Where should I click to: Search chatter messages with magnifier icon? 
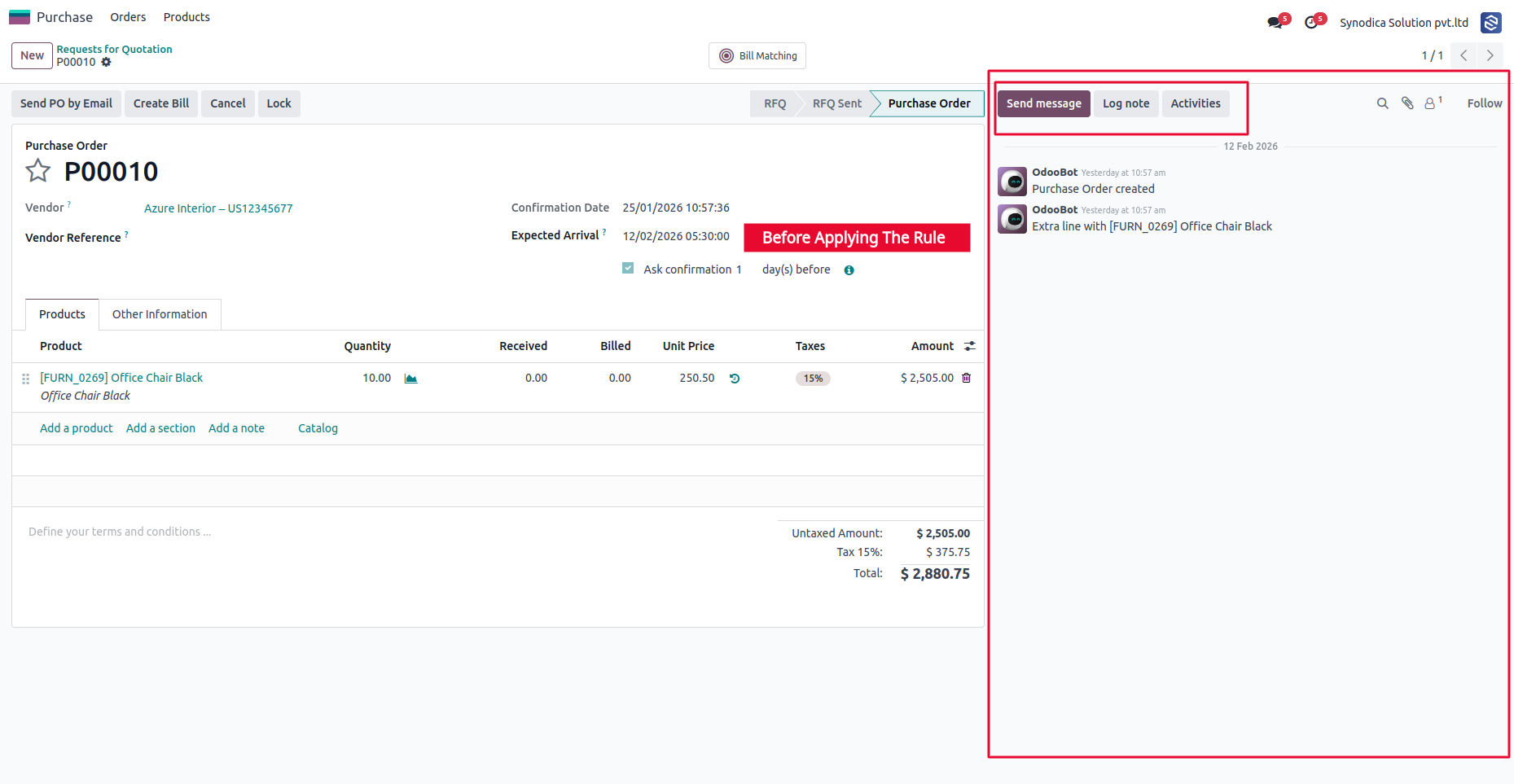1382,103
